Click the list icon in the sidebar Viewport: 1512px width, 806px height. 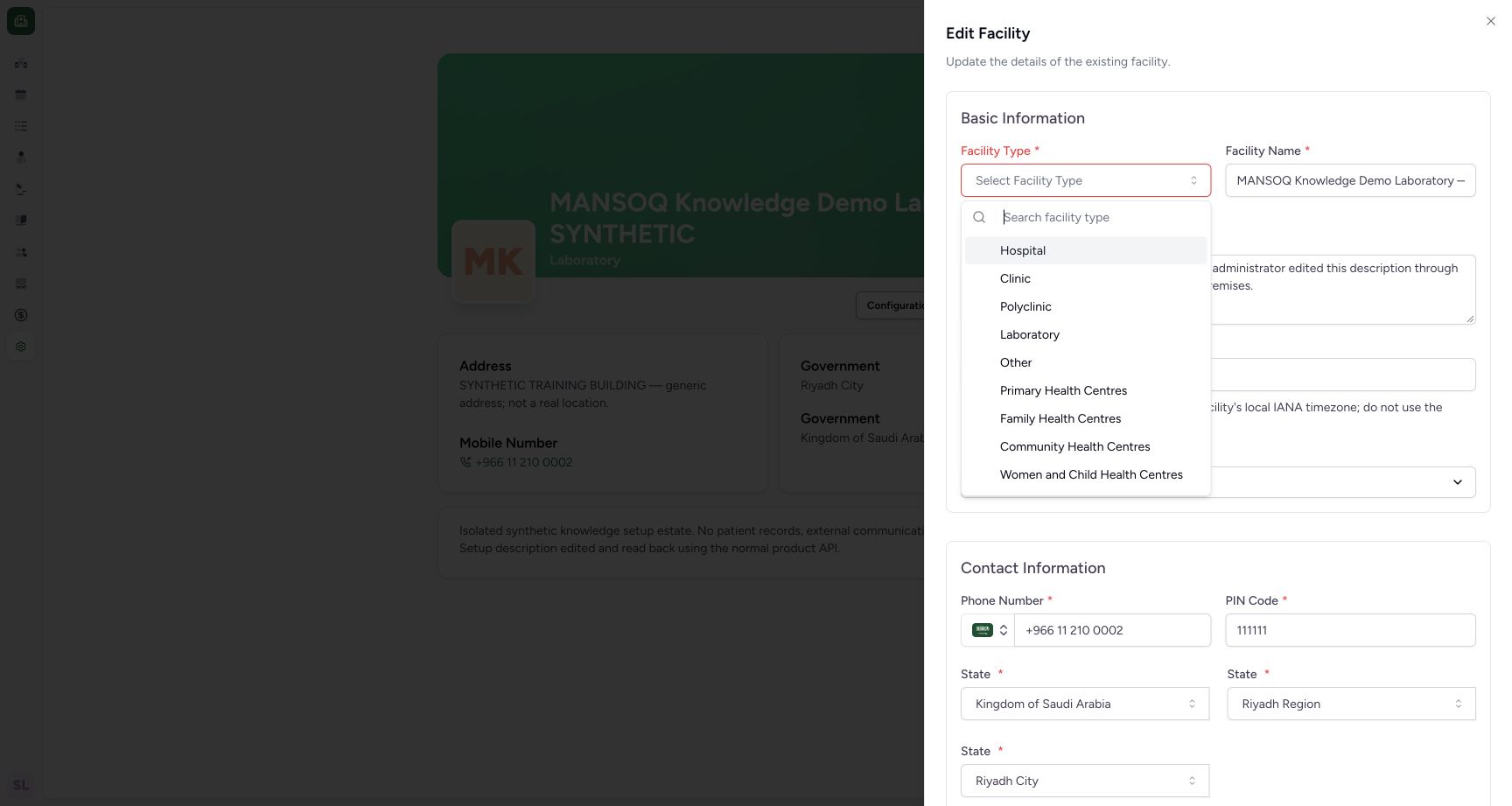point(21,126)
